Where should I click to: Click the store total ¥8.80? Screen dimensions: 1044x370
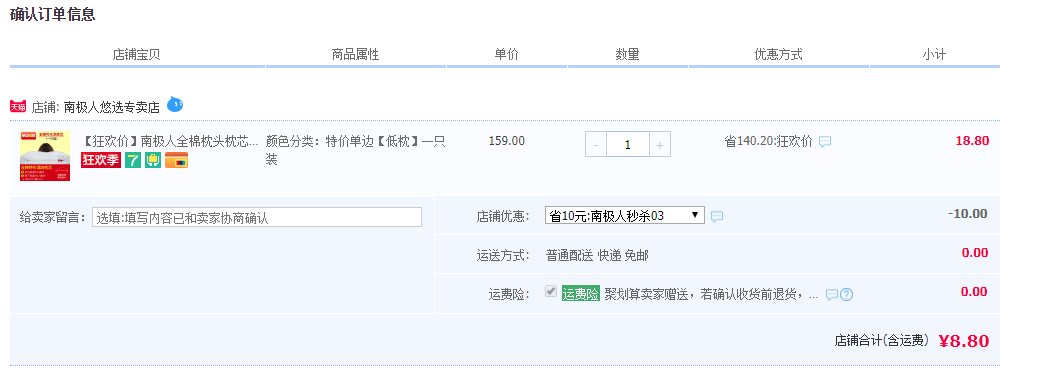click(964, 341)
